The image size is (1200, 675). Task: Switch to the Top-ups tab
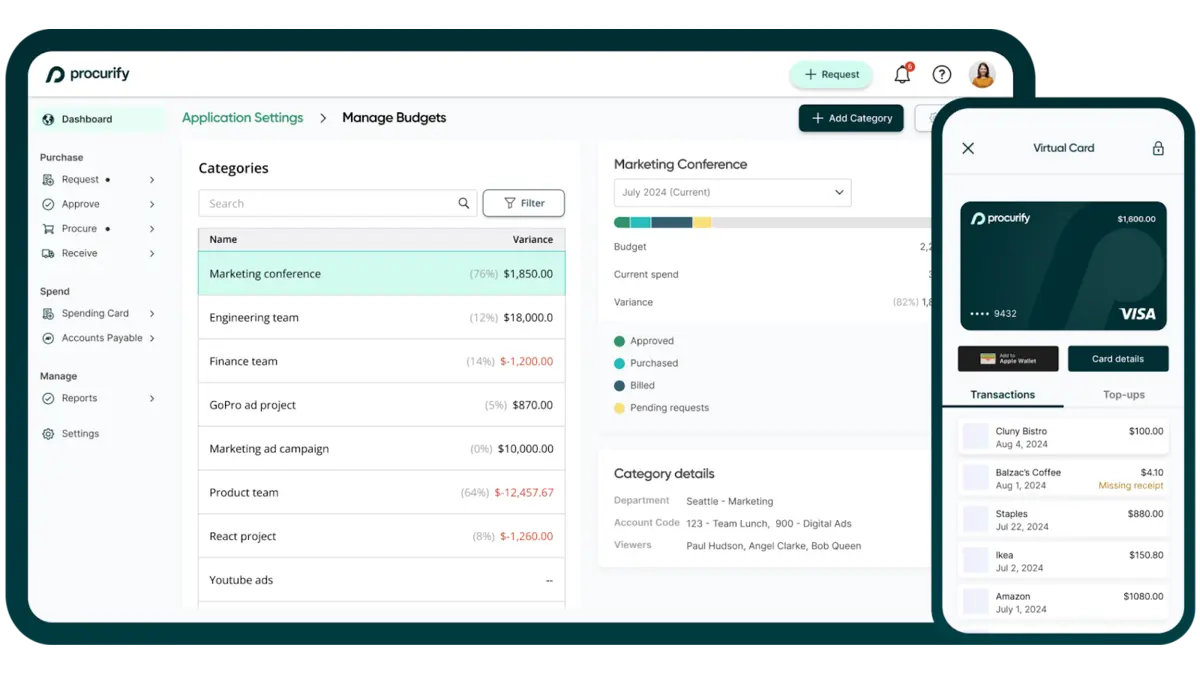(x=1123, y=395)
